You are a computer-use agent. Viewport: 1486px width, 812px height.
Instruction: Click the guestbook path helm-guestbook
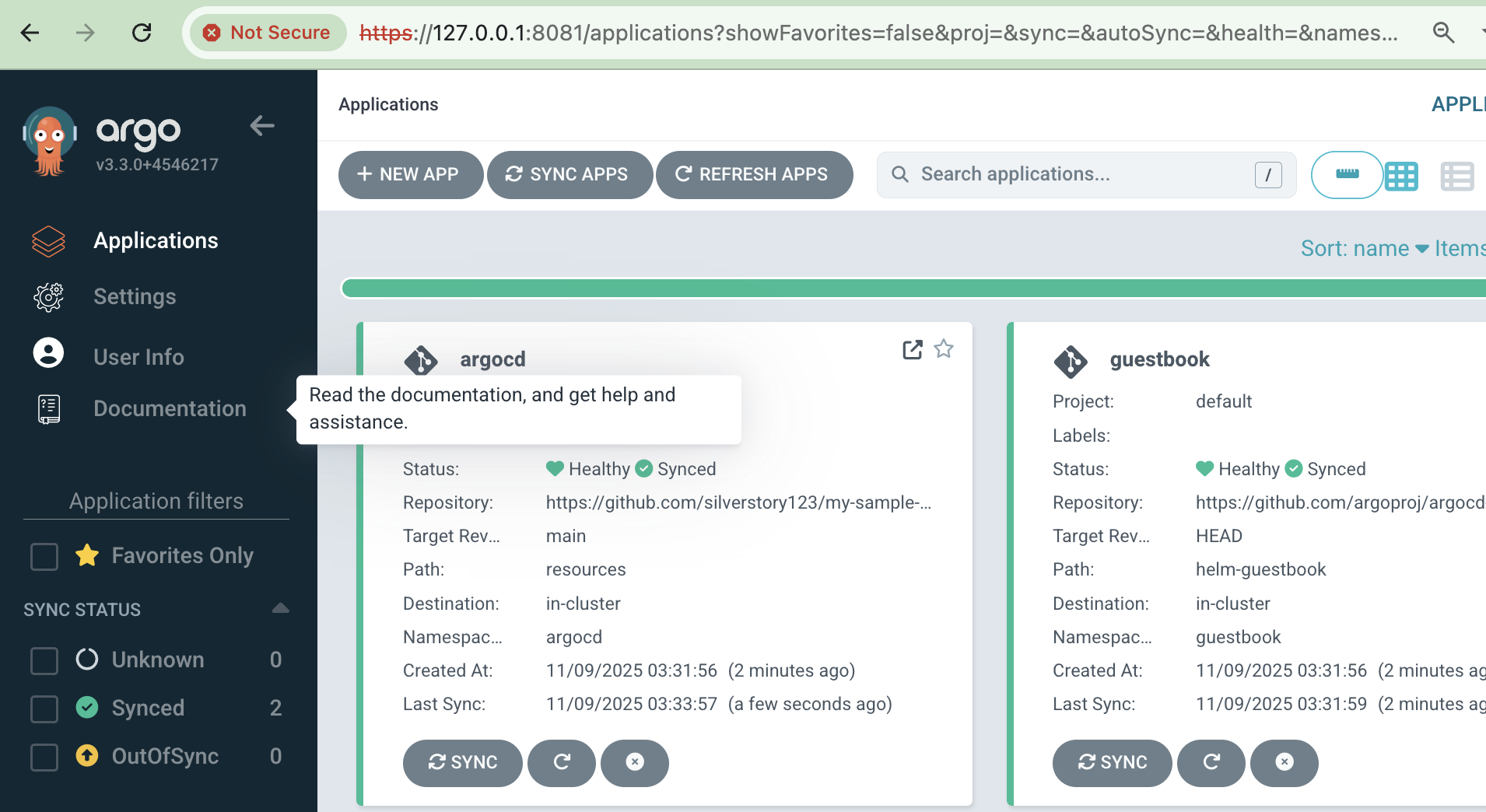1260,569
